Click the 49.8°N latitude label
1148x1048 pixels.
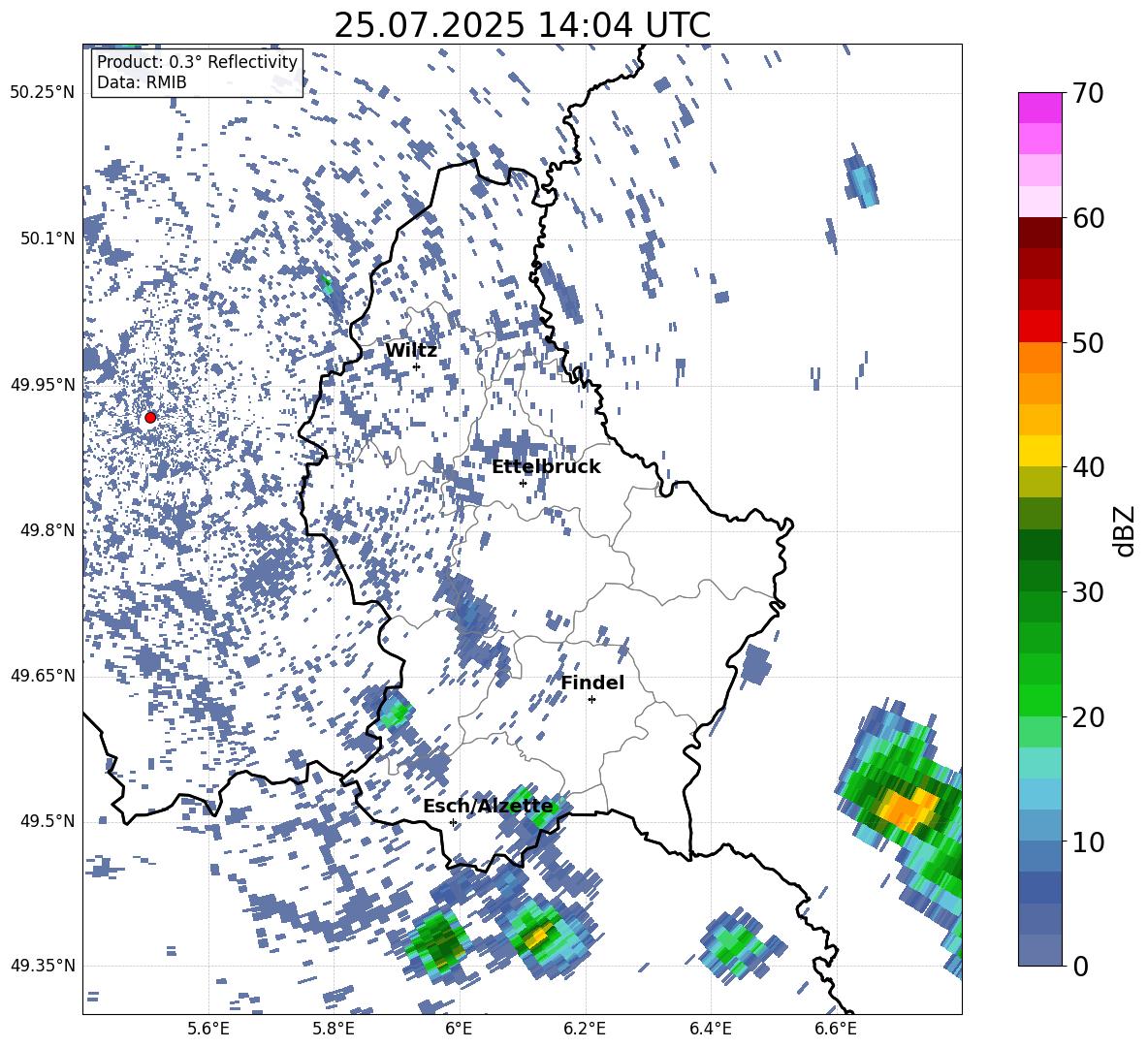48,530
